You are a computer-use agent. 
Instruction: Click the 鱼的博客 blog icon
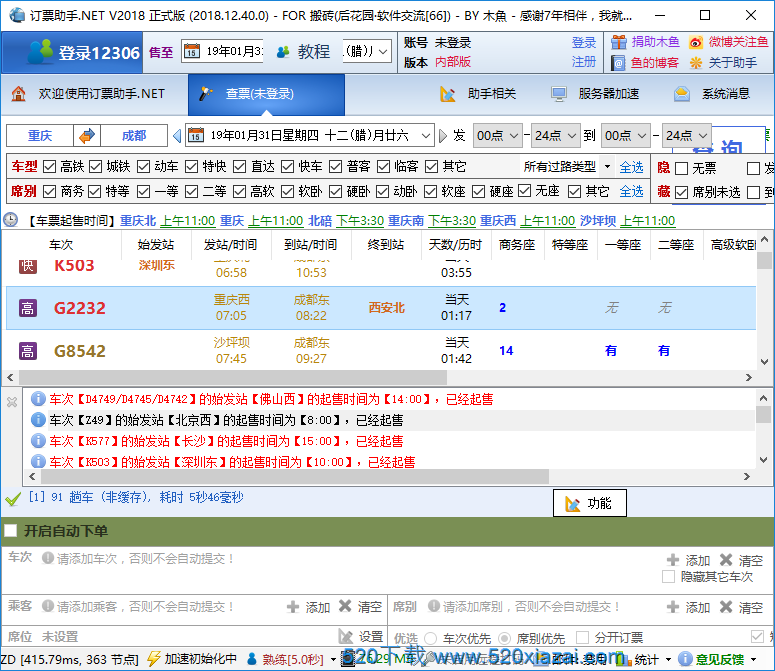[x=620, y=62]
